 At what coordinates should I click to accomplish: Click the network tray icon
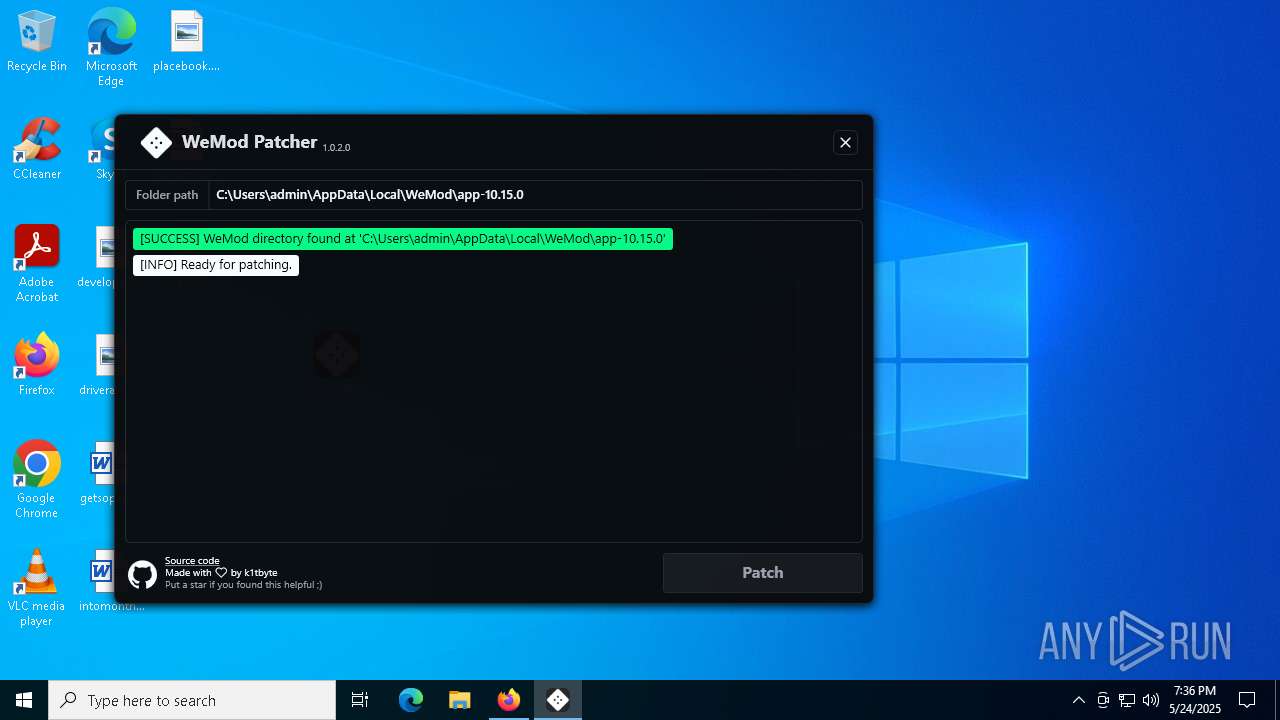tap(1127, 700)
